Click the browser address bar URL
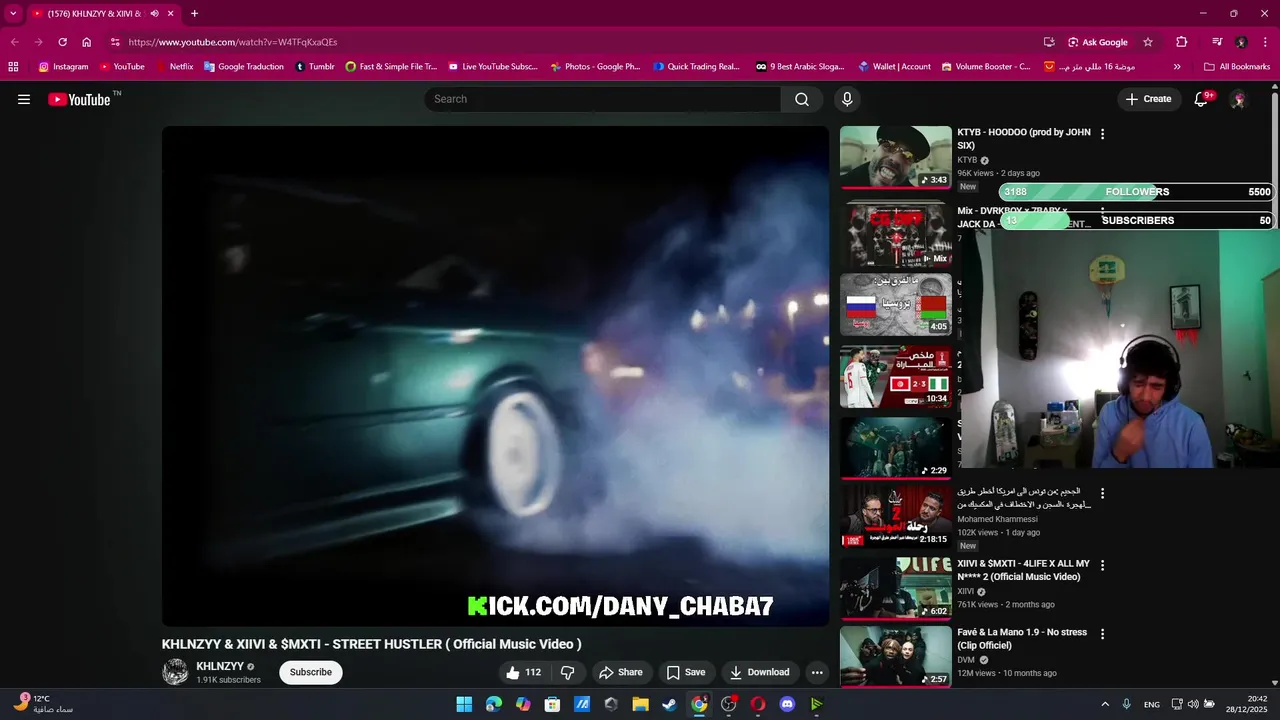The height and width of the screenshot is (720, 1280). (233, 42)
